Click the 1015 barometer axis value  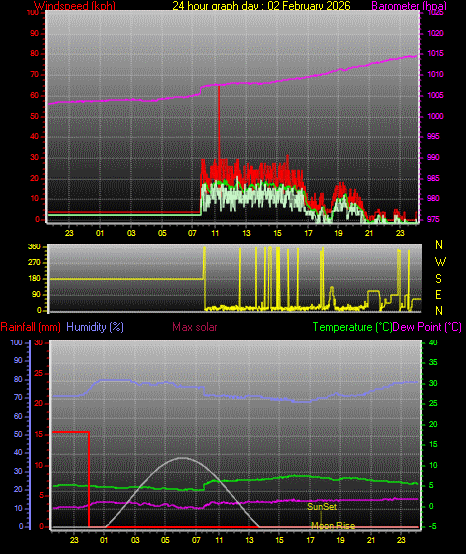[435, 53]
